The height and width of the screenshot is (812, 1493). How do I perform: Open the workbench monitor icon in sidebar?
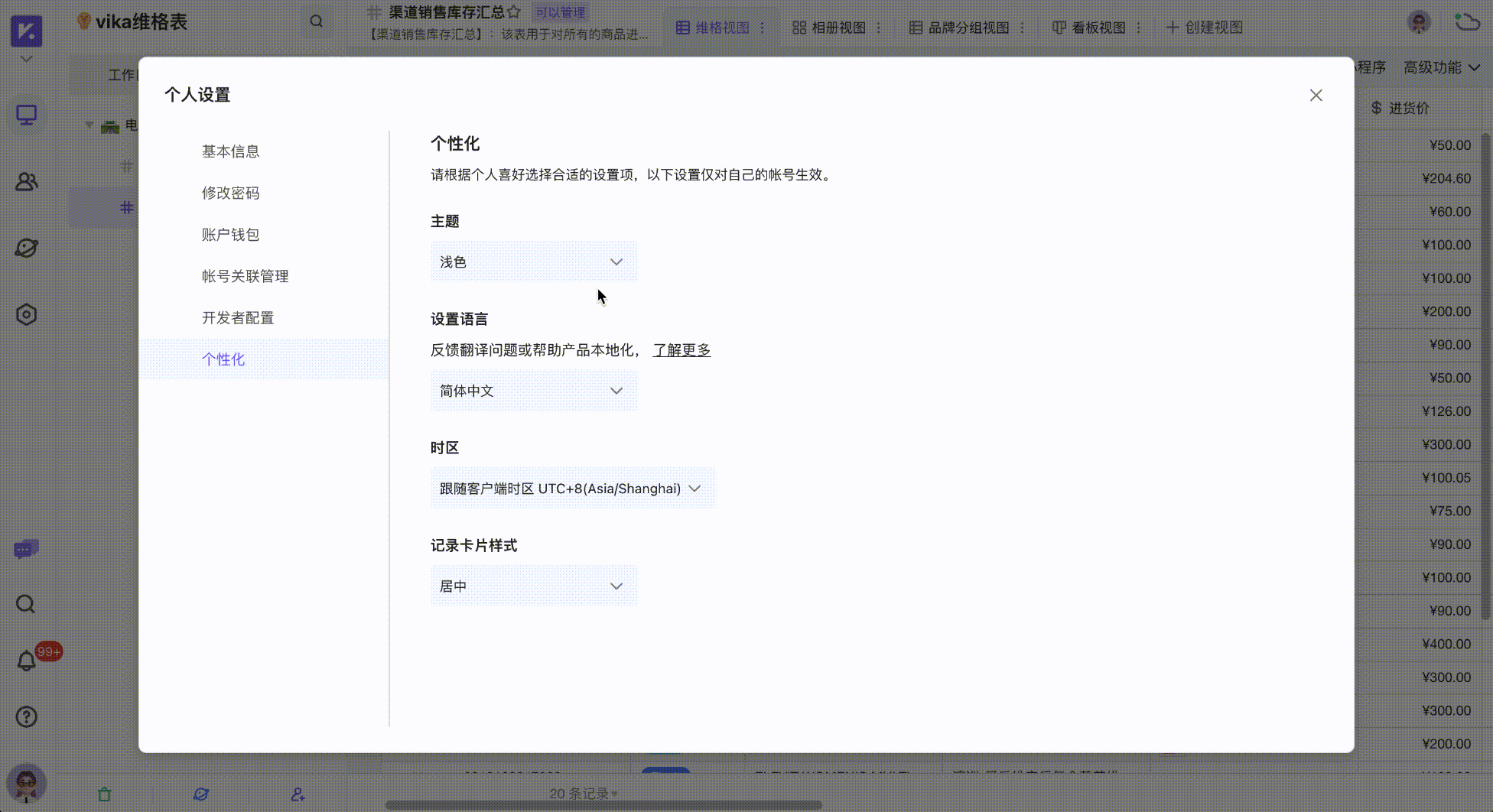26,115
